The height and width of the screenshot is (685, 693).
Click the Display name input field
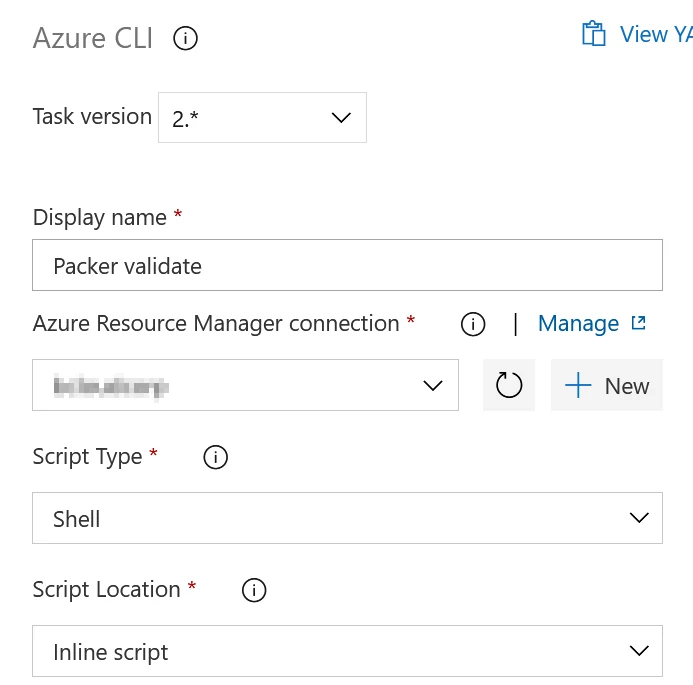347,265
